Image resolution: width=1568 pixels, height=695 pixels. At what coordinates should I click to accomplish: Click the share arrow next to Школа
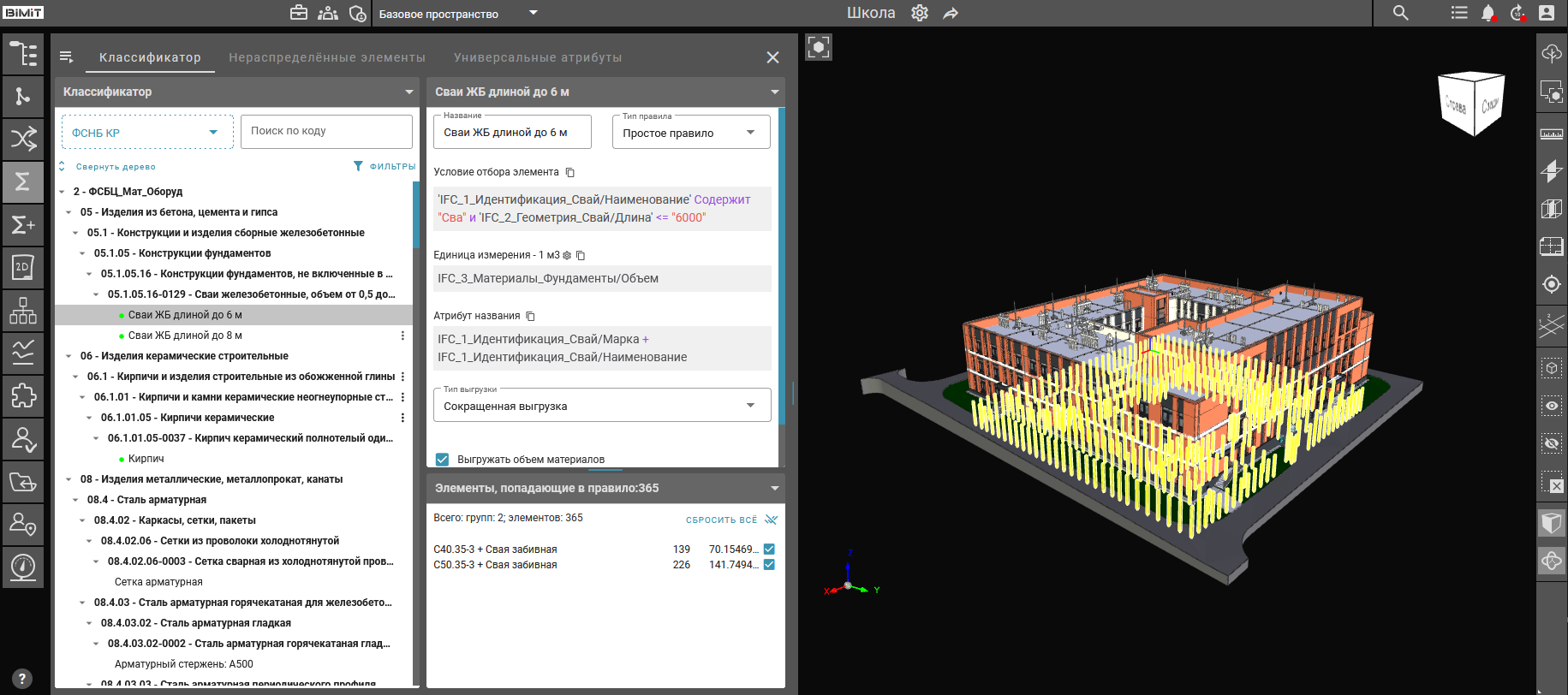(951, 13)
